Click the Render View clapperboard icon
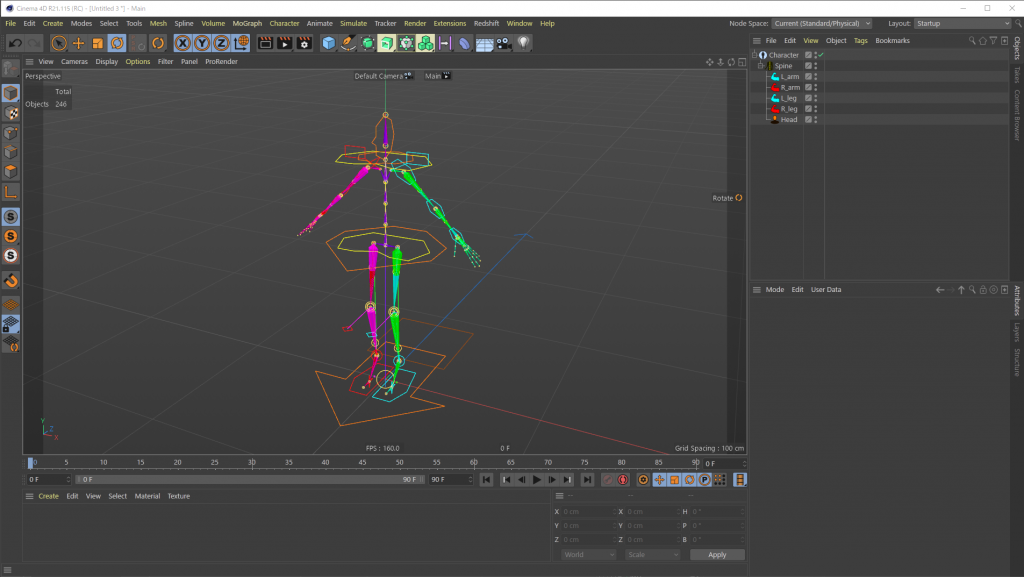This screenshot has height=577, width=1024. pos(265,43)
